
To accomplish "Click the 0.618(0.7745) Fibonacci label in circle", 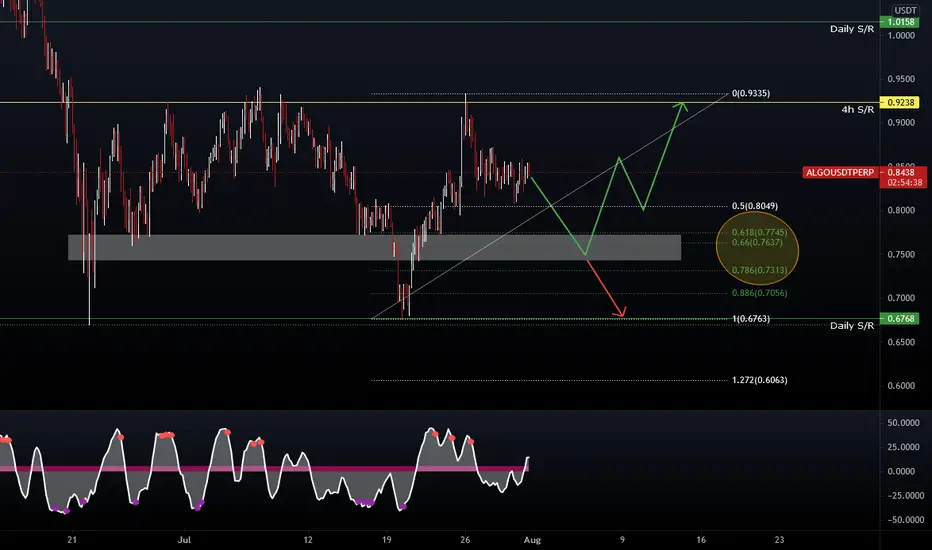I will 759,232.
